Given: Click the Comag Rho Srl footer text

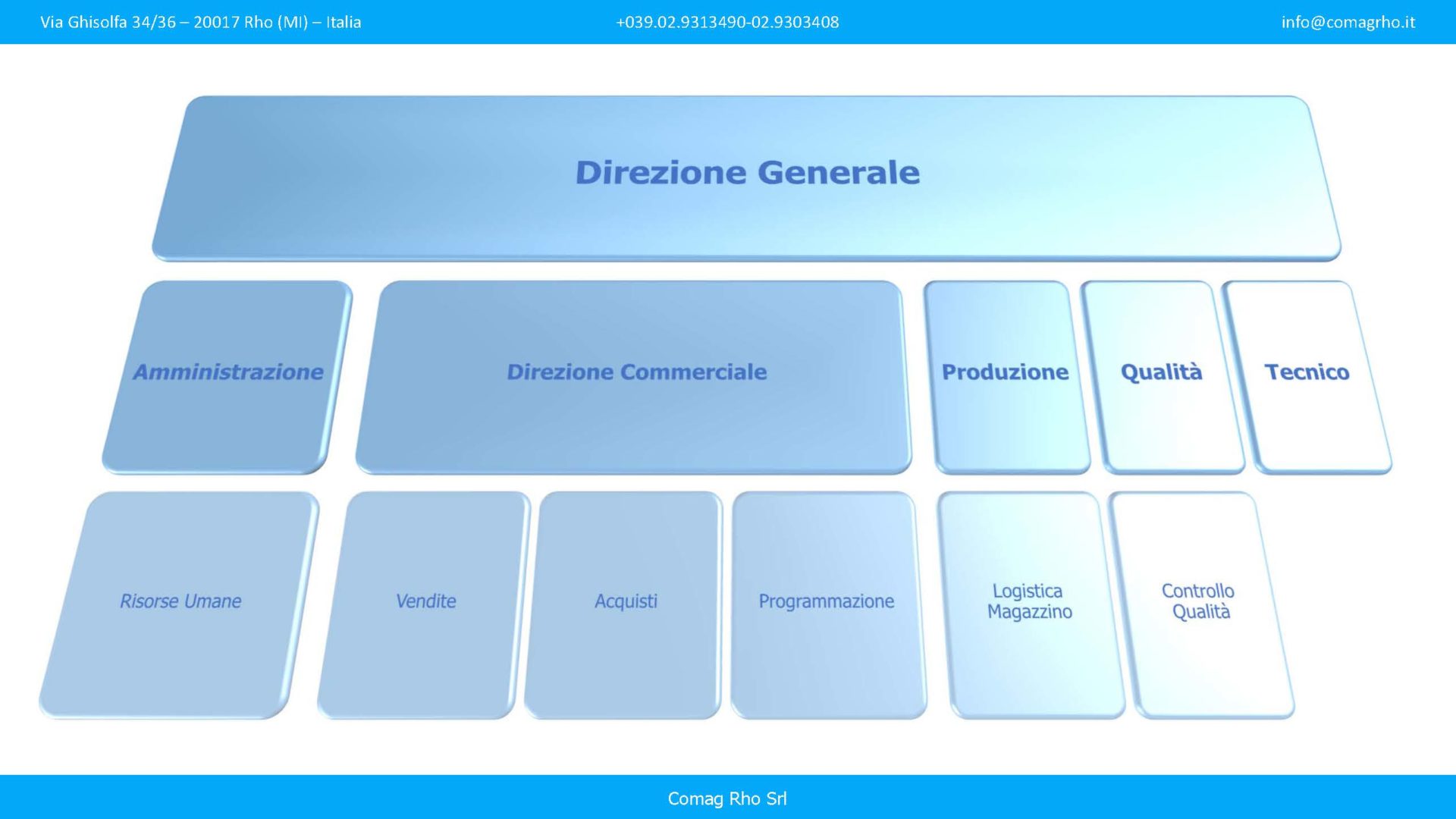Looking at the screenshot, I should tap(727, 799).
